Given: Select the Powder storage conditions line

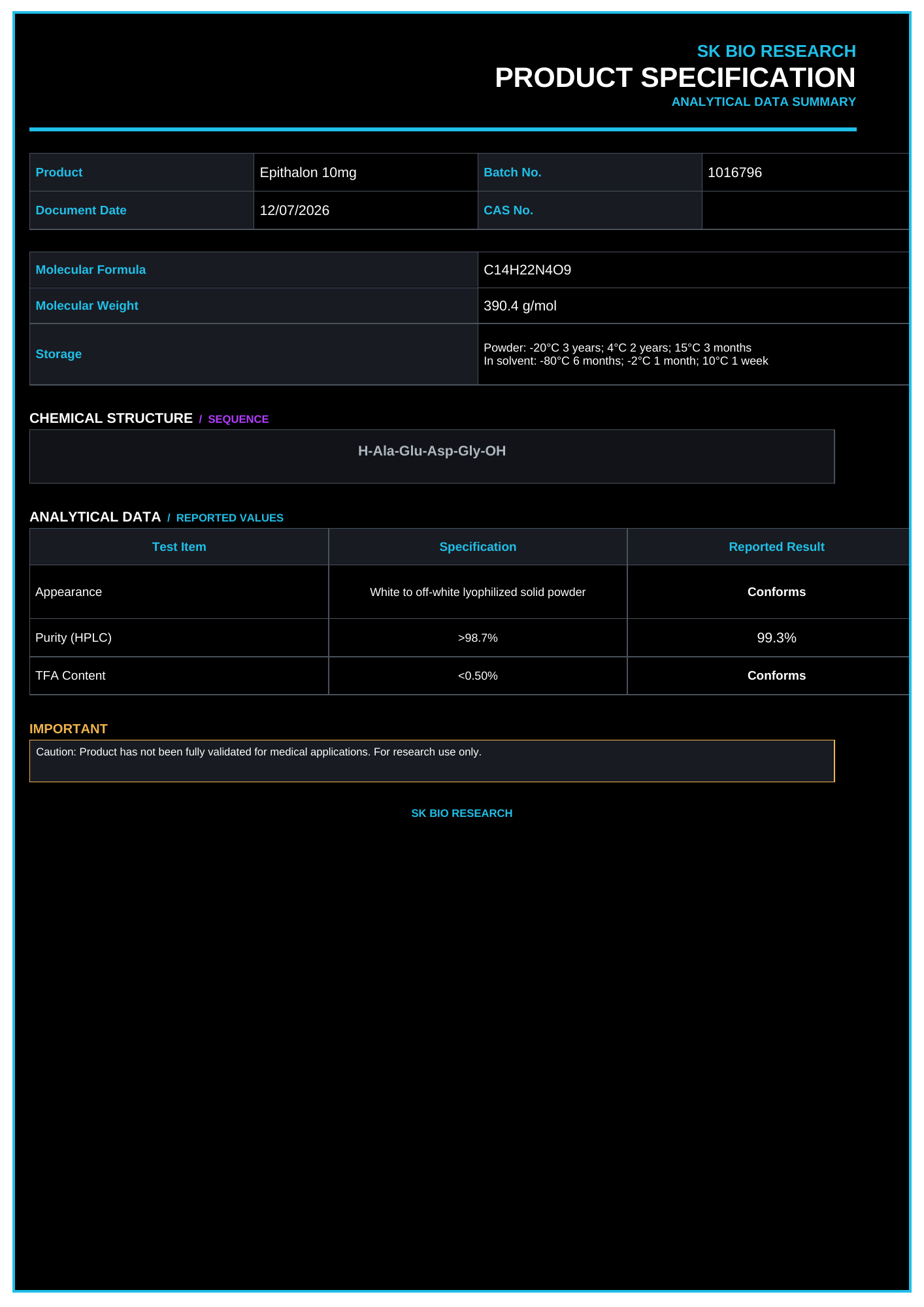Looking at the screenshot, I should [618, 348].
